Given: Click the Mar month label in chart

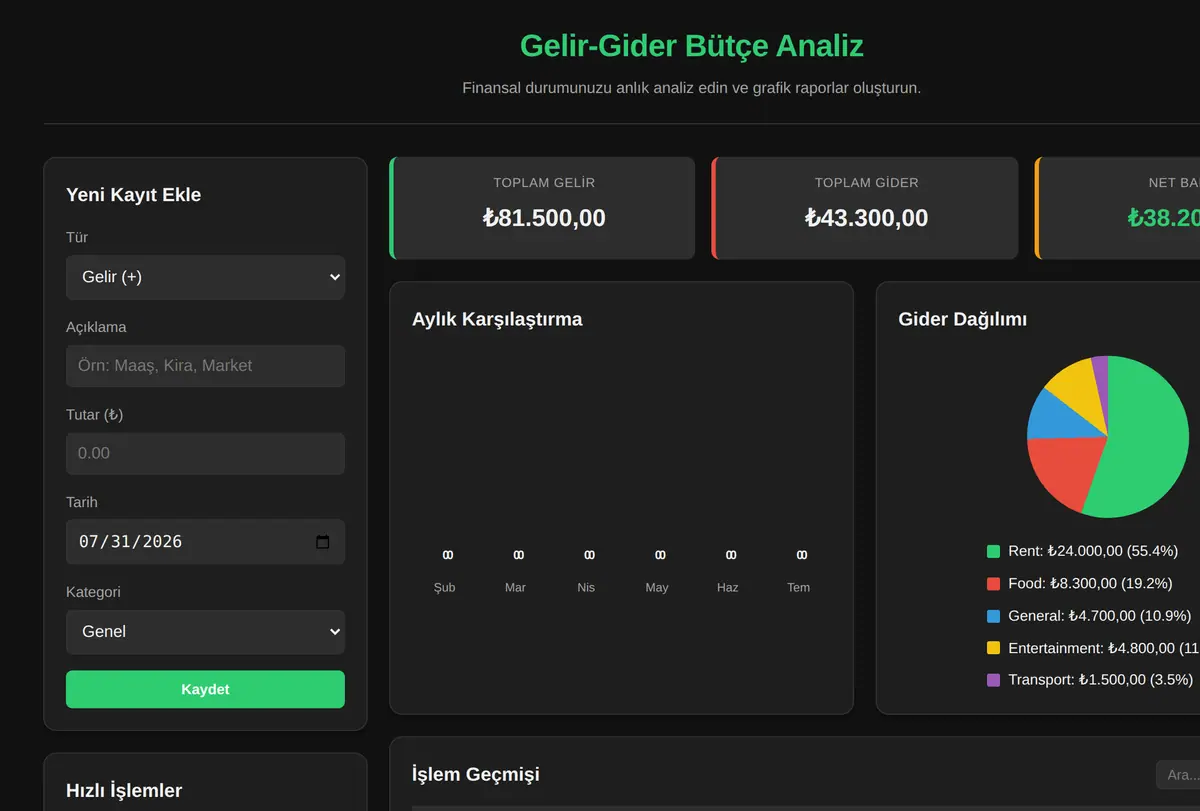Looking at the screenshot, I should tap(515, 588).
